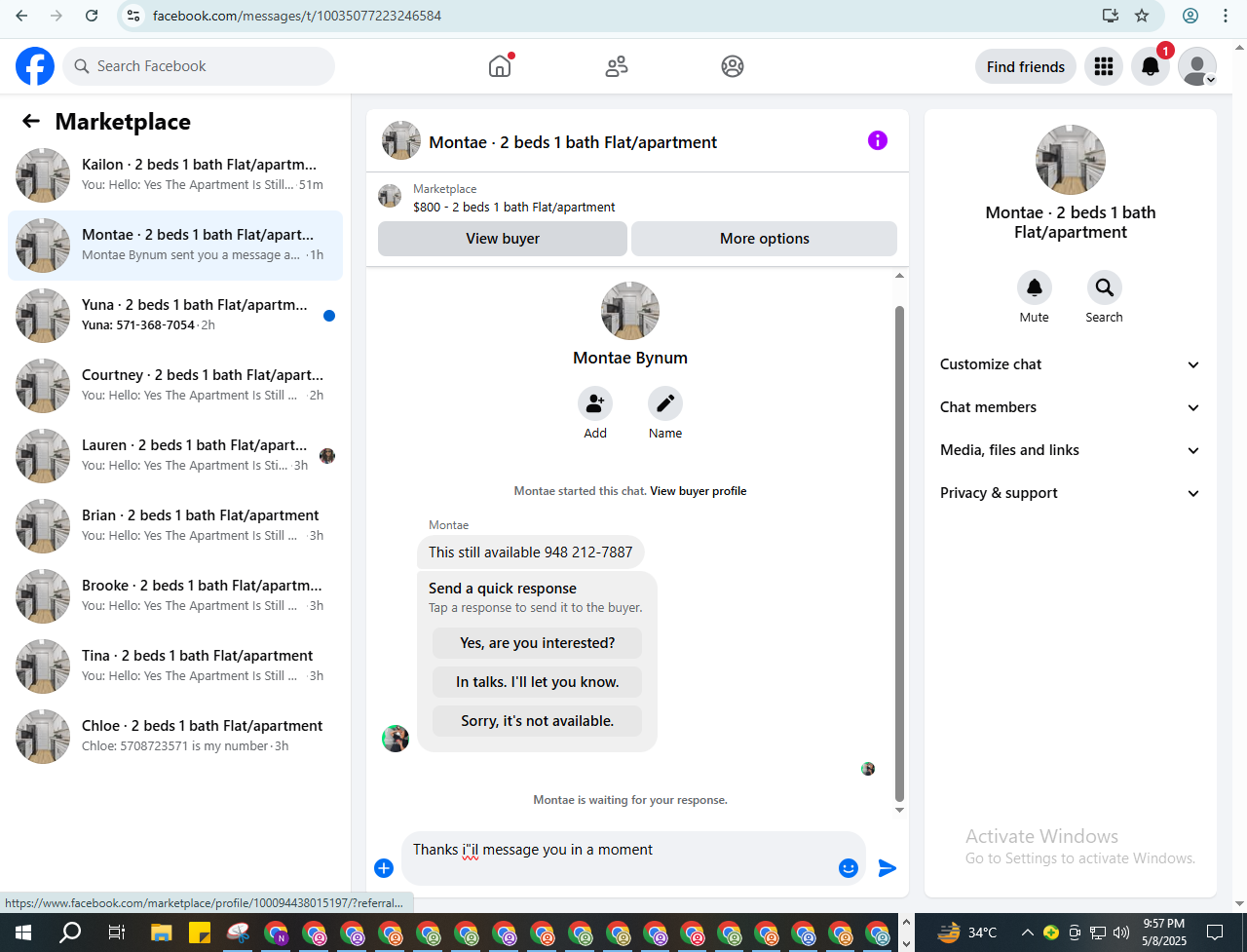1247x952 pixels.
Task: Add people to the chat
Action: coord(595,403)
